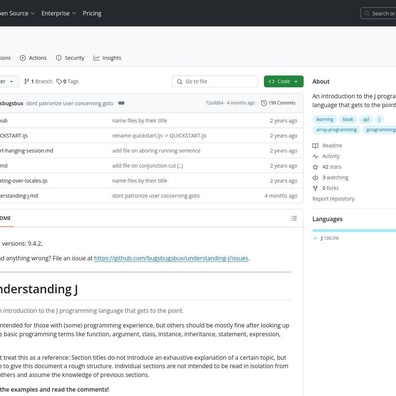Click the 'apl' topic tag

pos(366,119)
